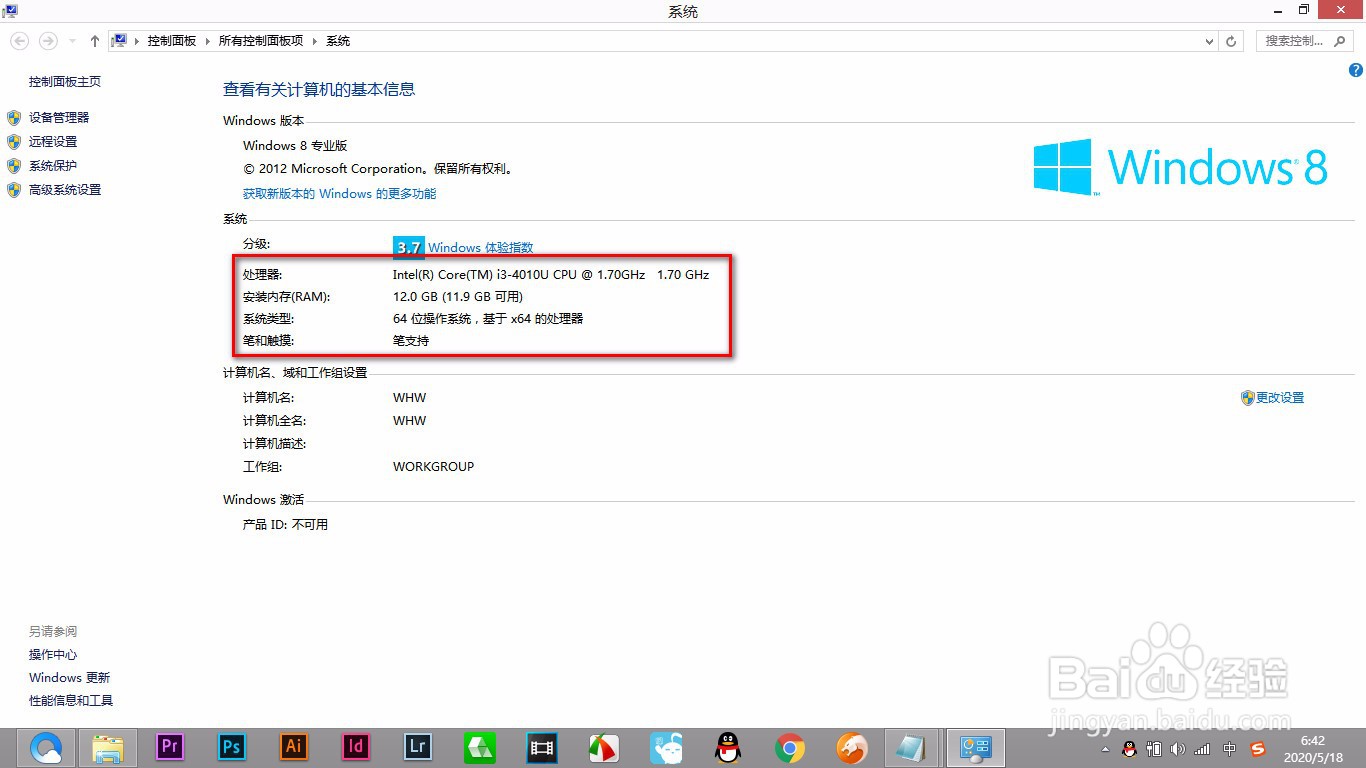Click 产品 ID: 不可用 text

point(285,525)
